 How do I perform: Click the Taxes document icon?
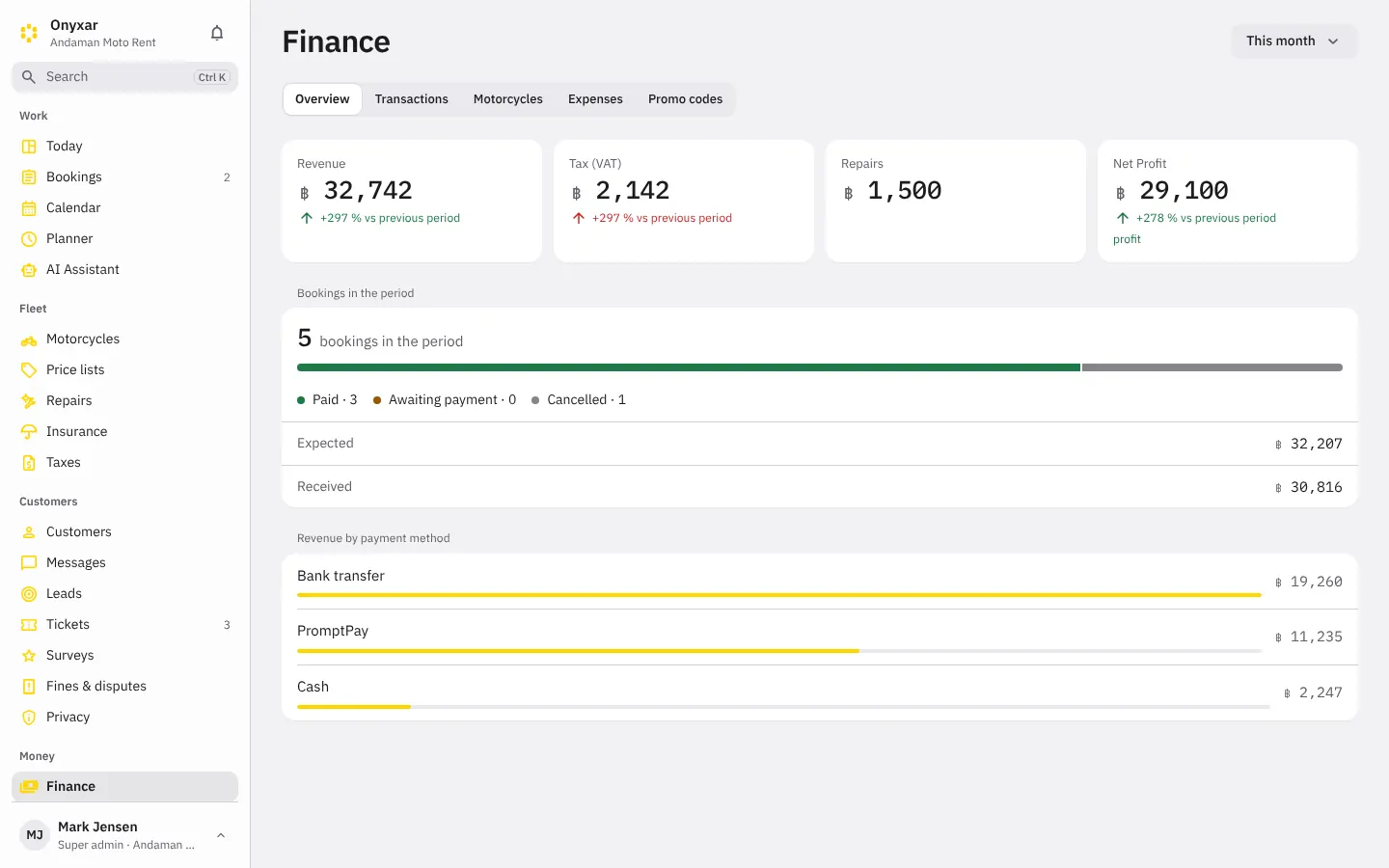click(x=29, y=463)
